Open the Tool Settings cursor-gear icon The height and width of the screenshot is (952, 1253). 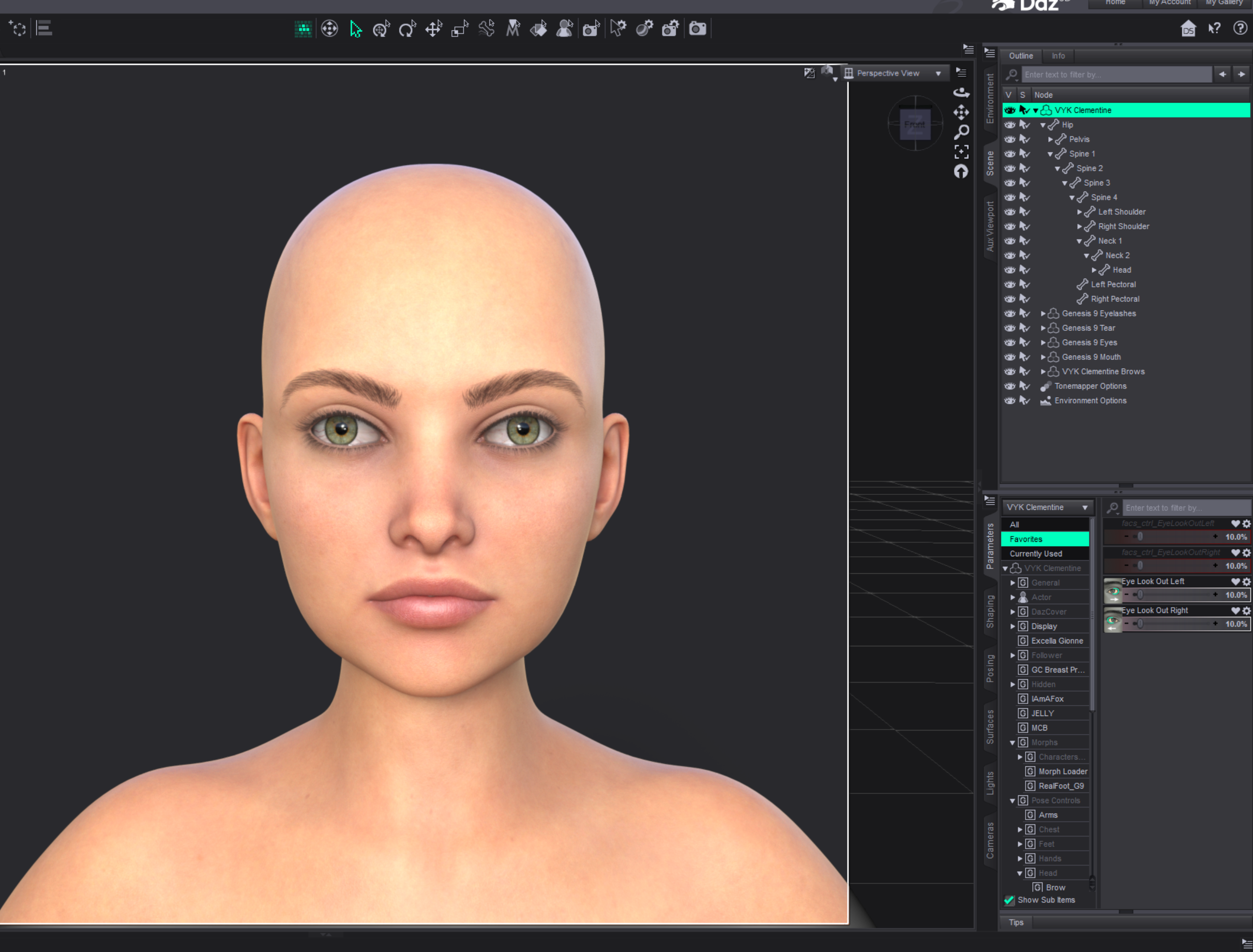[x=619, y=29]
